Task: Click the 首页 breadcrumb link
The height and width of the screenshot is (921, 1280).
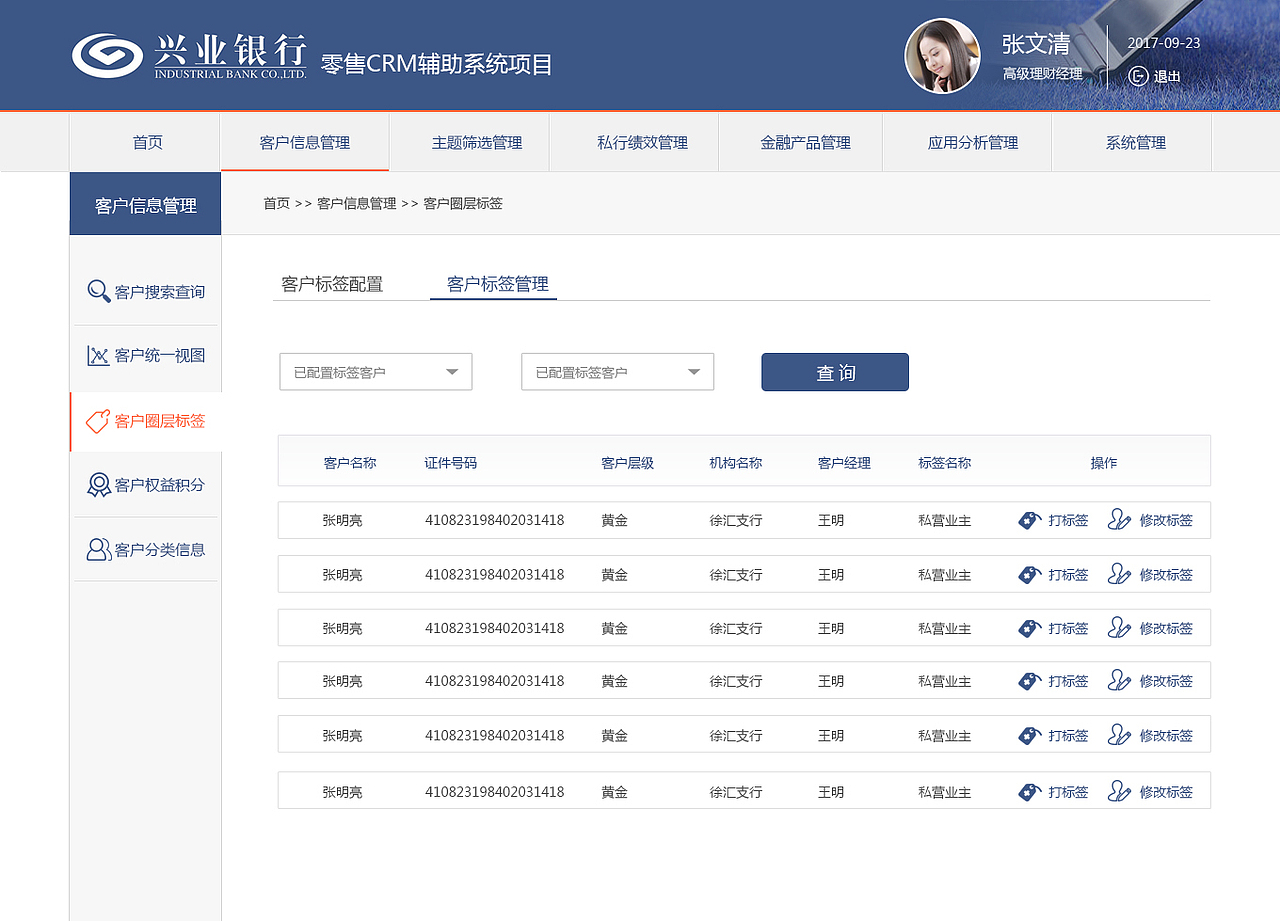Action: (275, 203)
